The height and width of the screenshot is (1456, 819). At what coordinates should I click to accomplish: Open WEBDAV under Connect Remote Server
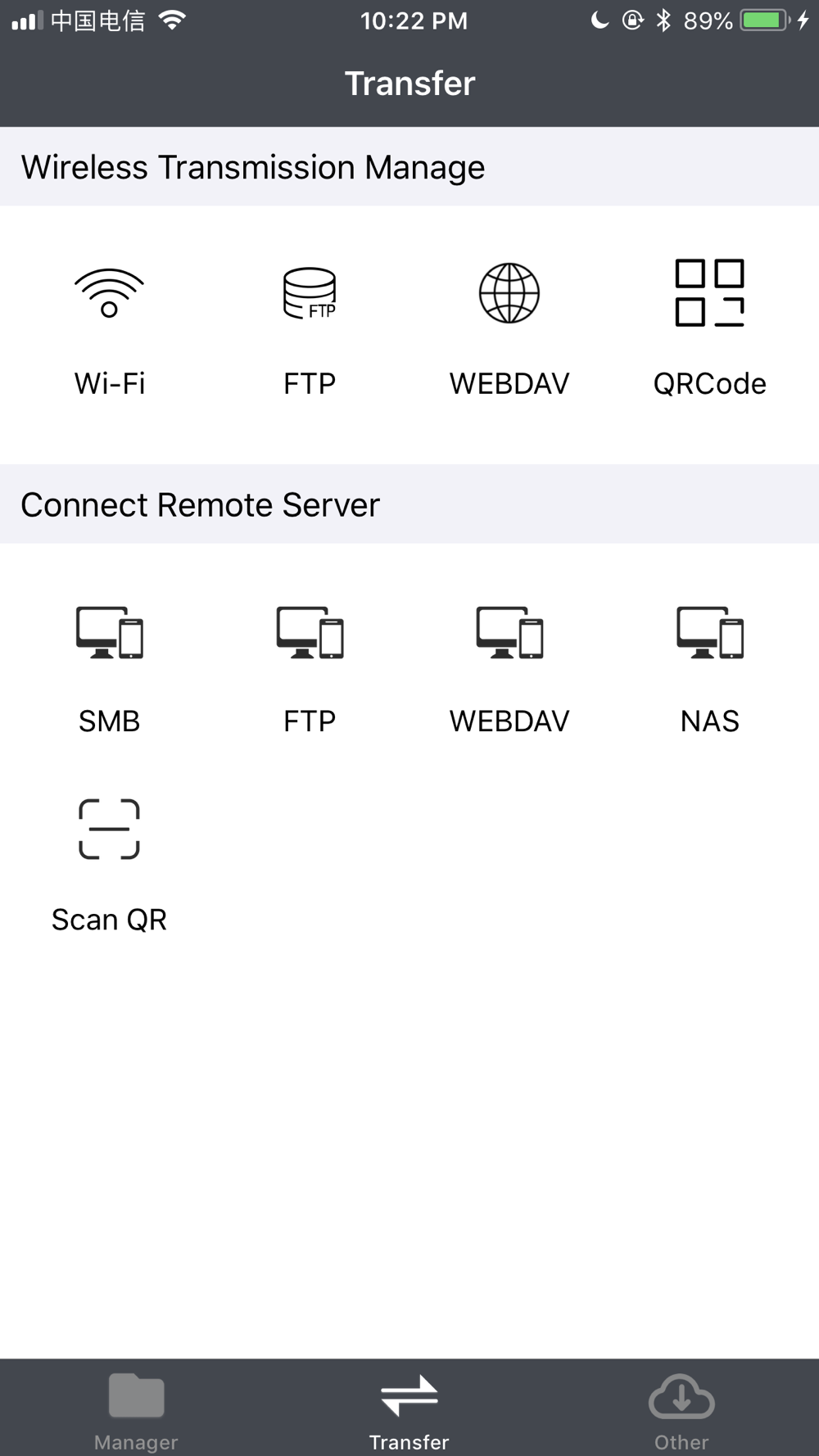pos(509,632)
